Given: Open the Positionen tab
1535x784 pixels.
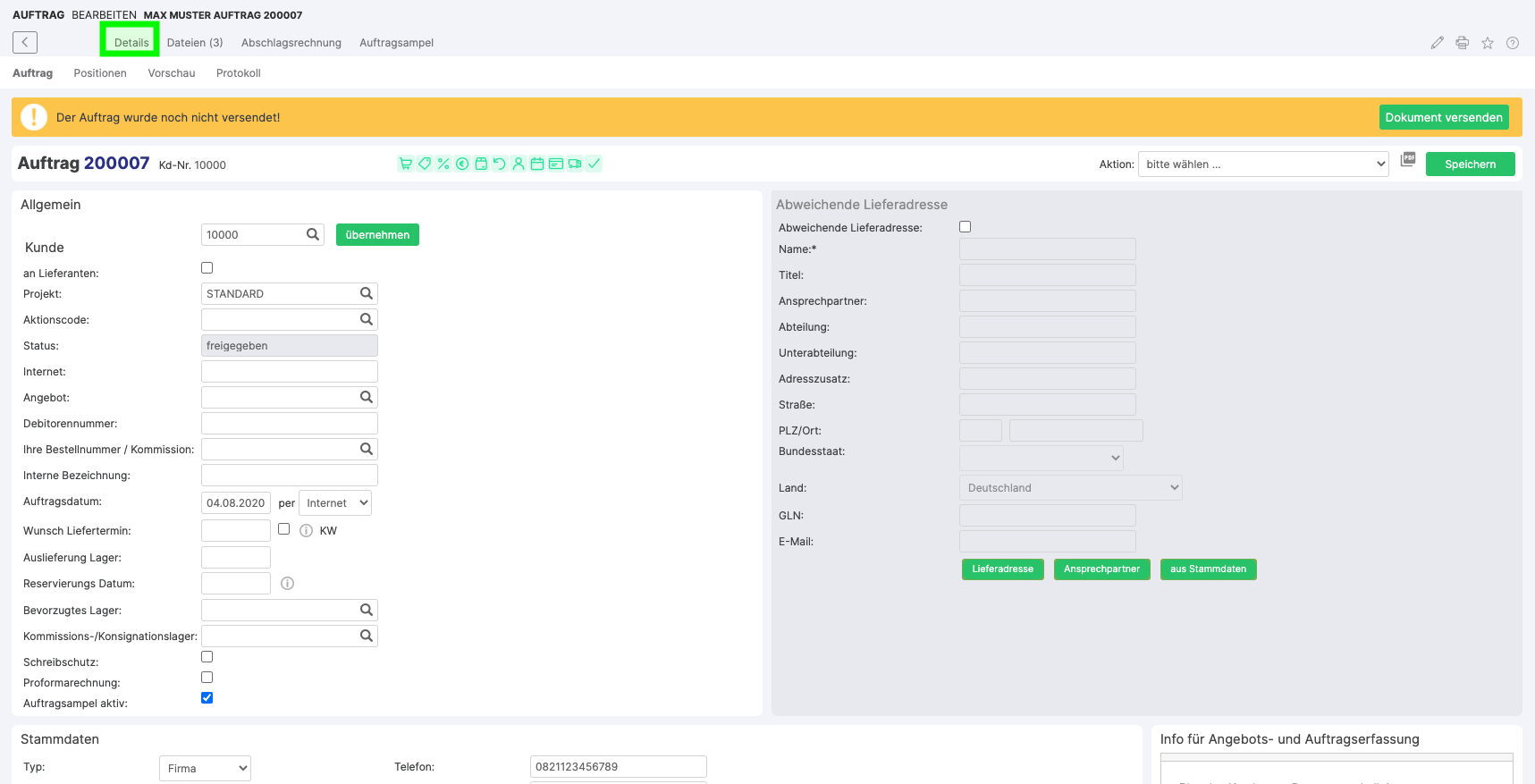Looking at the screenshot, I should 100,73.
